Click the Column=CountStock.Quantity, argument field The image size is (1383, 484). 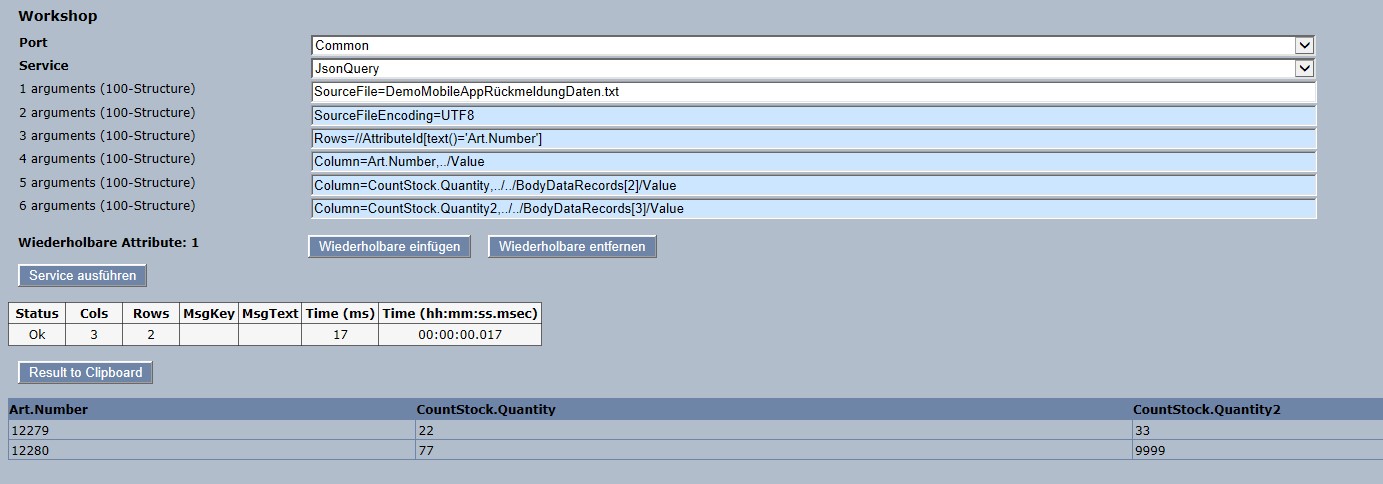coord(814,185)
